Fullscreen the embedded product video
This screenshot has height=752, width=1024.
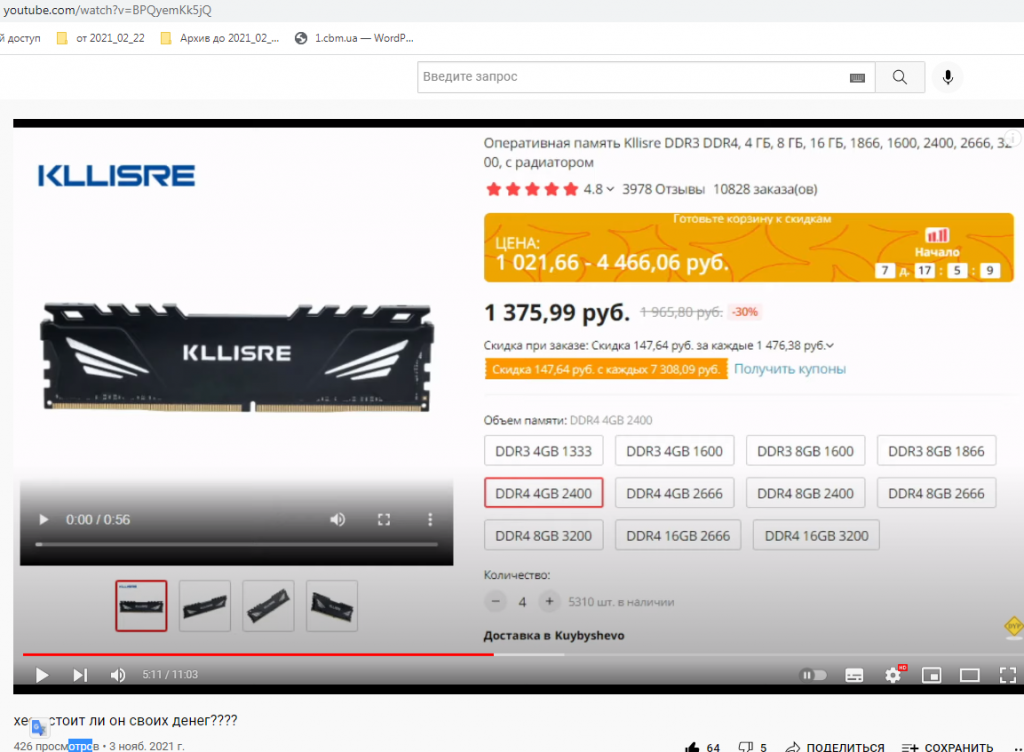coord(384,520)
